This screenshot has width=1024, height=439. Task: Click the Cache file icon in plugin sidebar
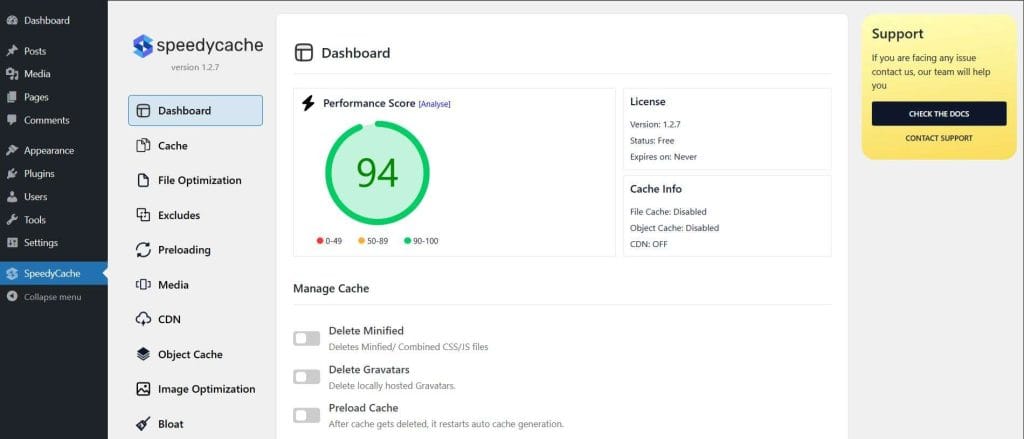pos(143,146)
